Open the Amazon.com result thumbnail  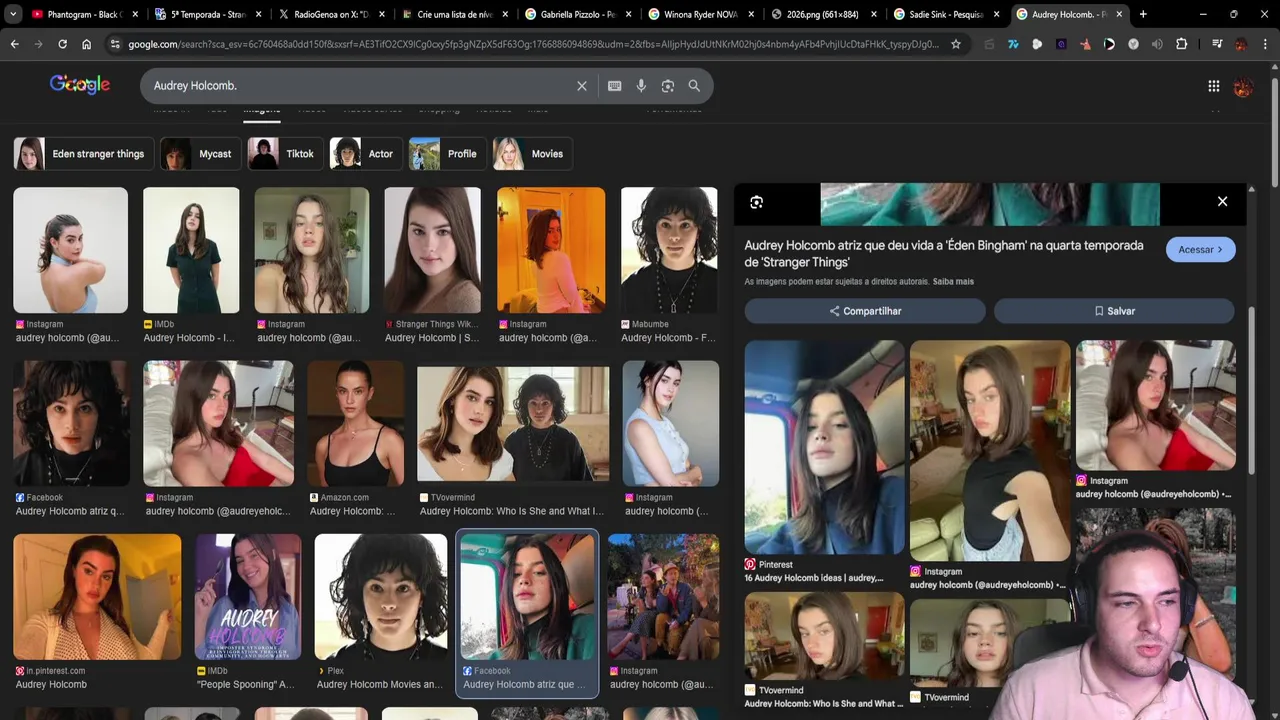point(355,424)
